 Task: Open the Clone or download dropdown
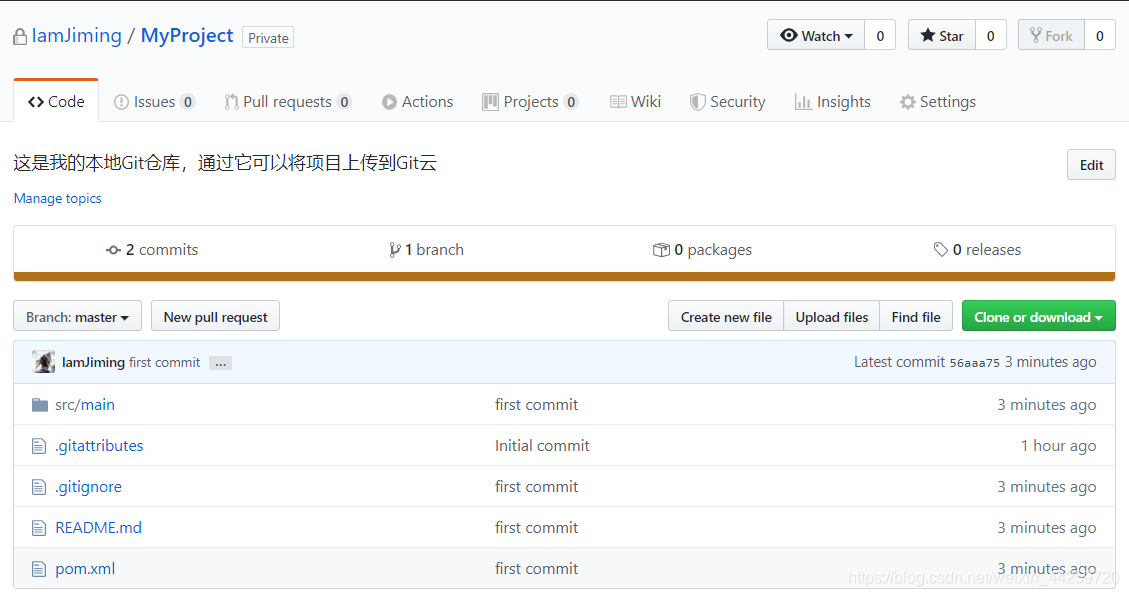tap(1038, 315)
